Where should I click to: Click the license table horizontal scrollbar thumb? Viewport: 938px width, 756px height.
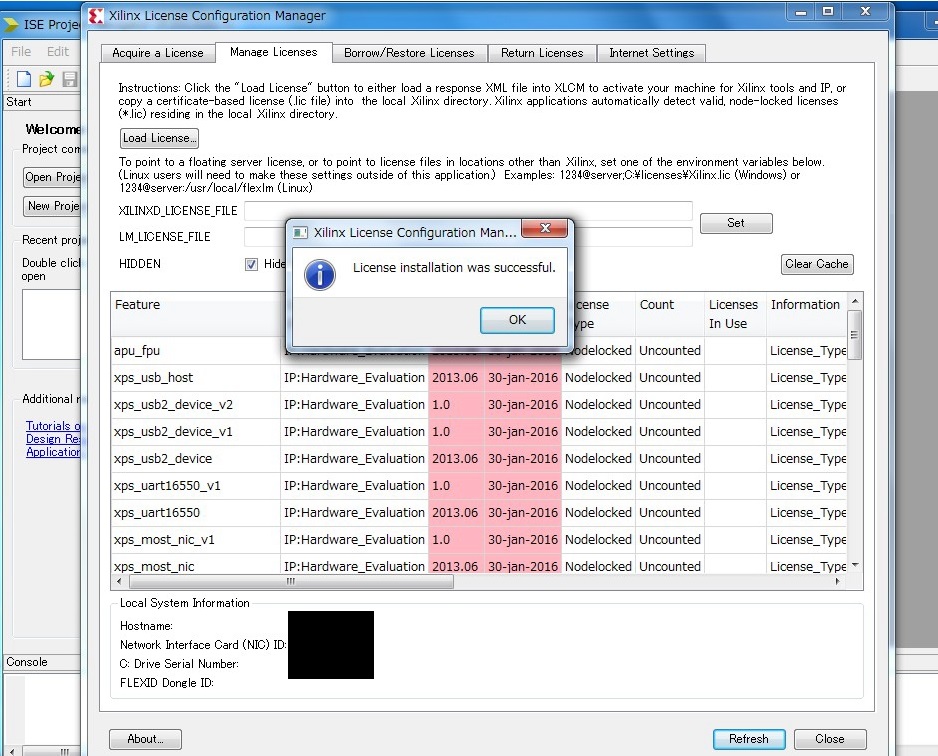[x=291, y=581]
